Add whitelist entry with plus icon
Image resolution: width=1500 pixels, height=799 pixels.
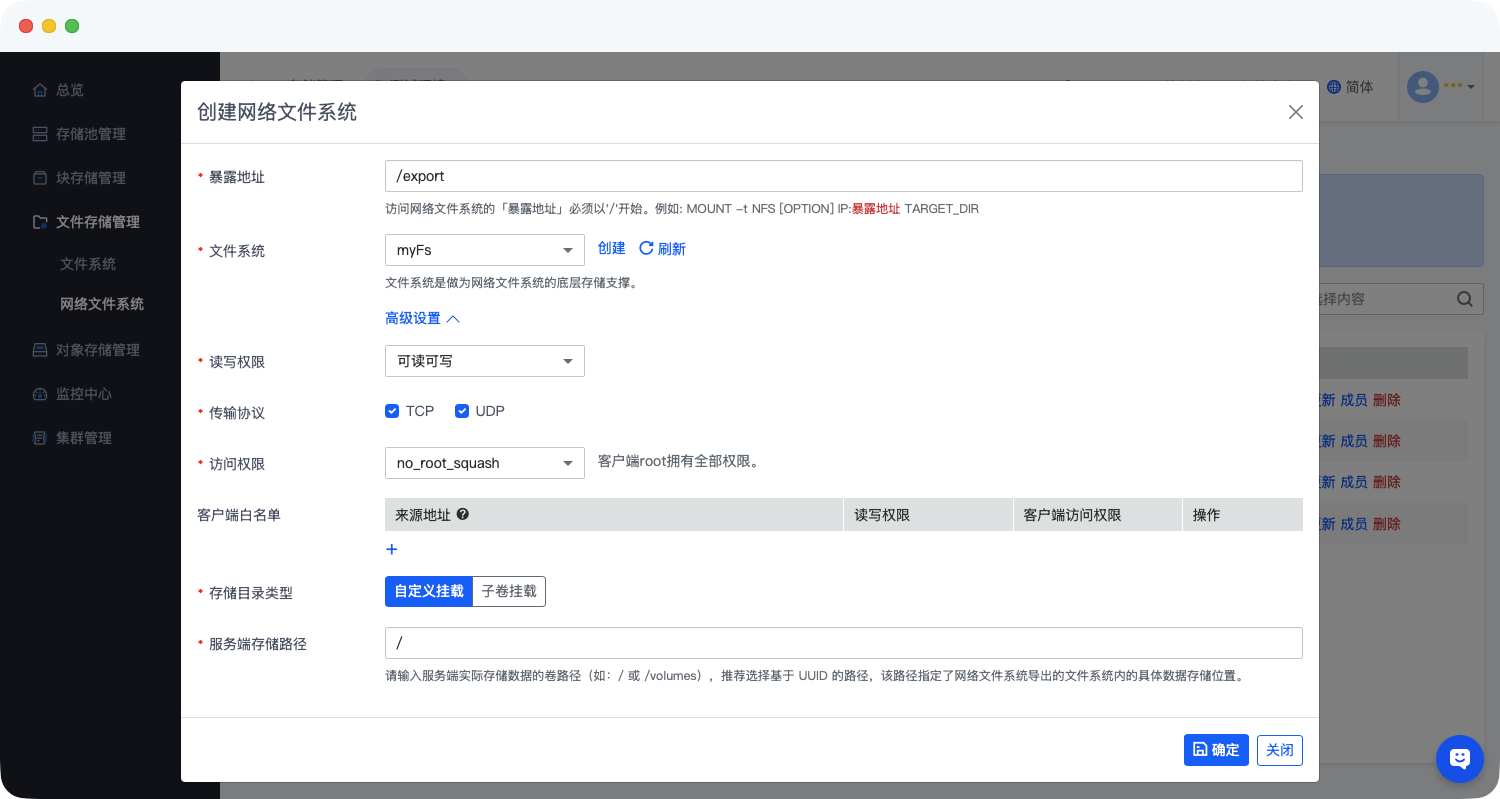point(392,549)
